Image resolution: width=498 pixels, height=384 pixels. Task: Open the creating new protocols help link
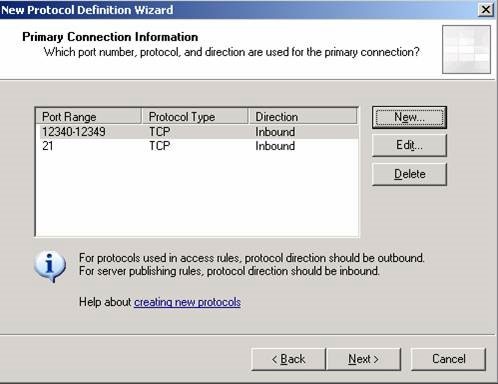187,302
